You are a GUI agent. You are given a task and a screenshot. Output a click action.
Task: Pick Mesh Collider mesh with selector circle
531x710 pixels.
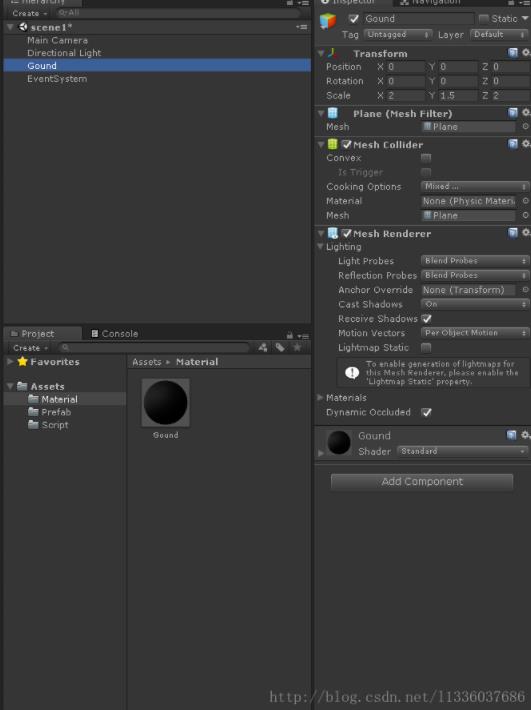pos(526,216)
